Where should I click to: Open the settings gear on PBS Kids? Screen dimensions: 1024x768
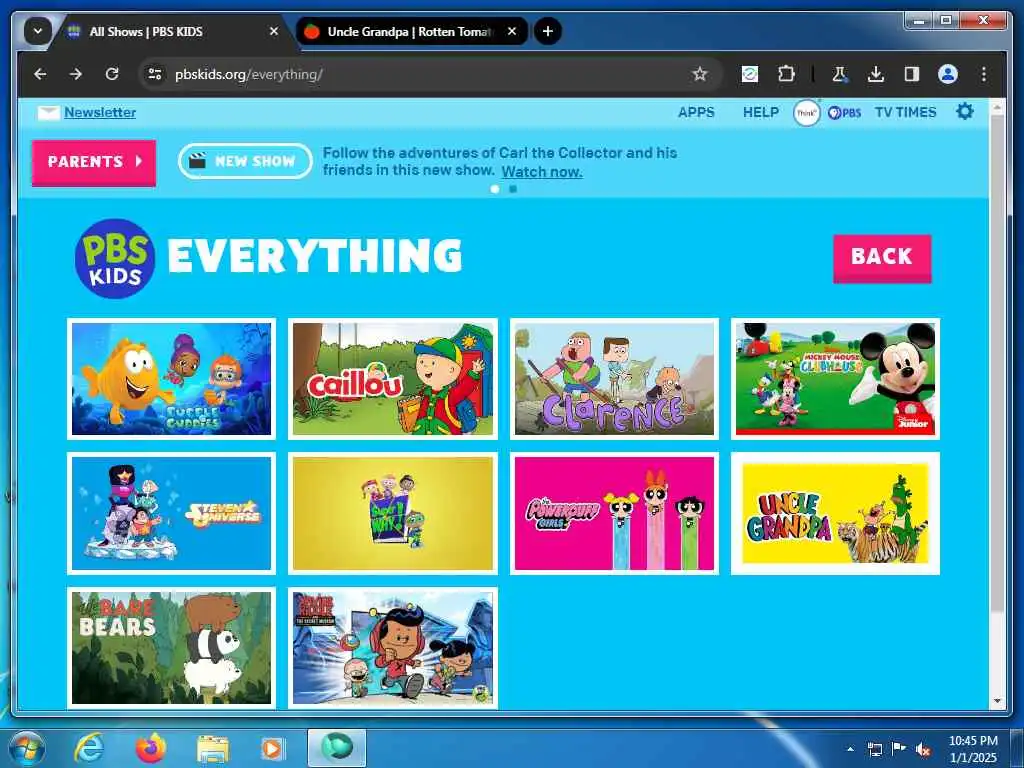point(965,112)
